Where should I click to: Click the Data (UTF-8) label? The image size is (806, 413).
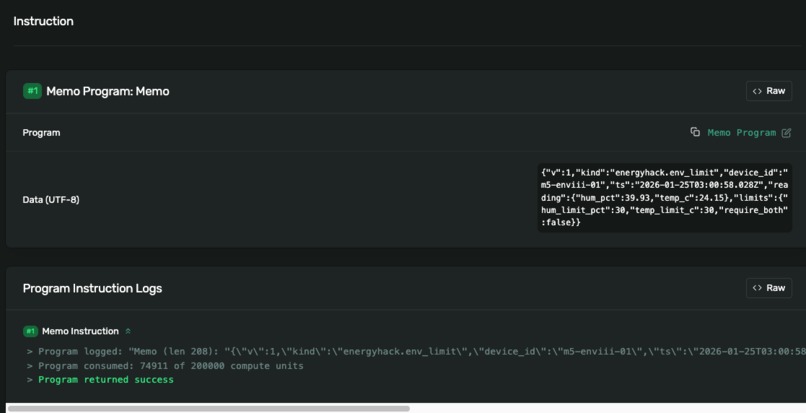(x=51, y=200)
